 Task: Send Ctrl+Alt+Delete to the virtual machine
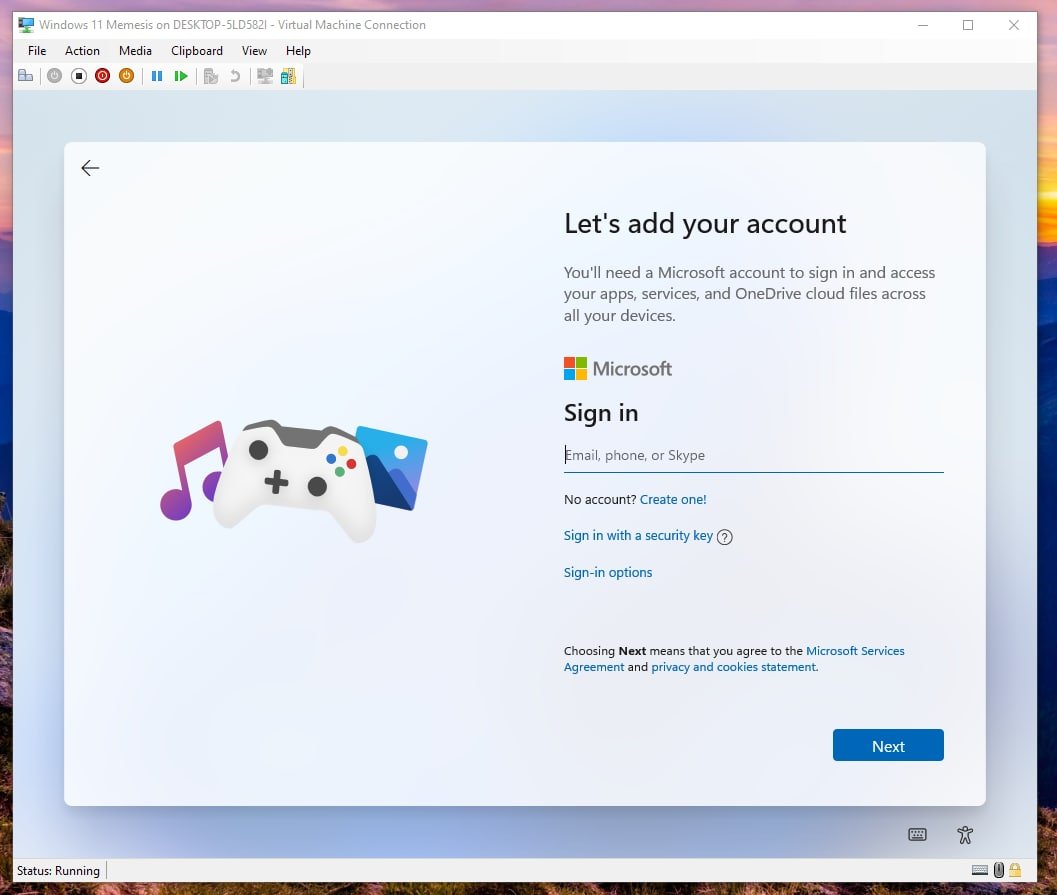coord(25,75)
